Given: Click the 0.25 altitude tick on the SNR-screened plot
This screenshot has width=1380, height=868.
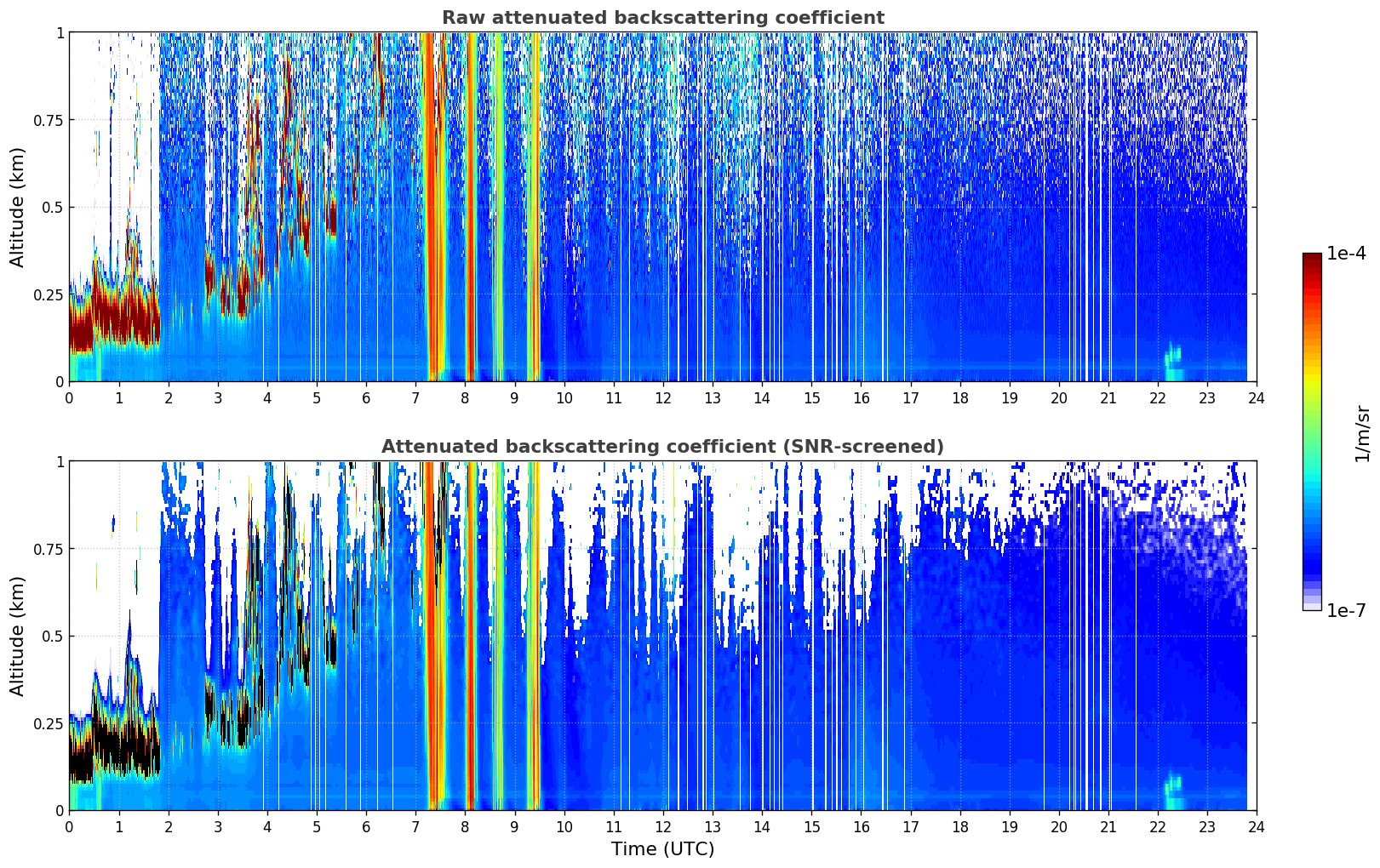Looking at the screenshot, I should pyautogui.click(x=49, y=723).
